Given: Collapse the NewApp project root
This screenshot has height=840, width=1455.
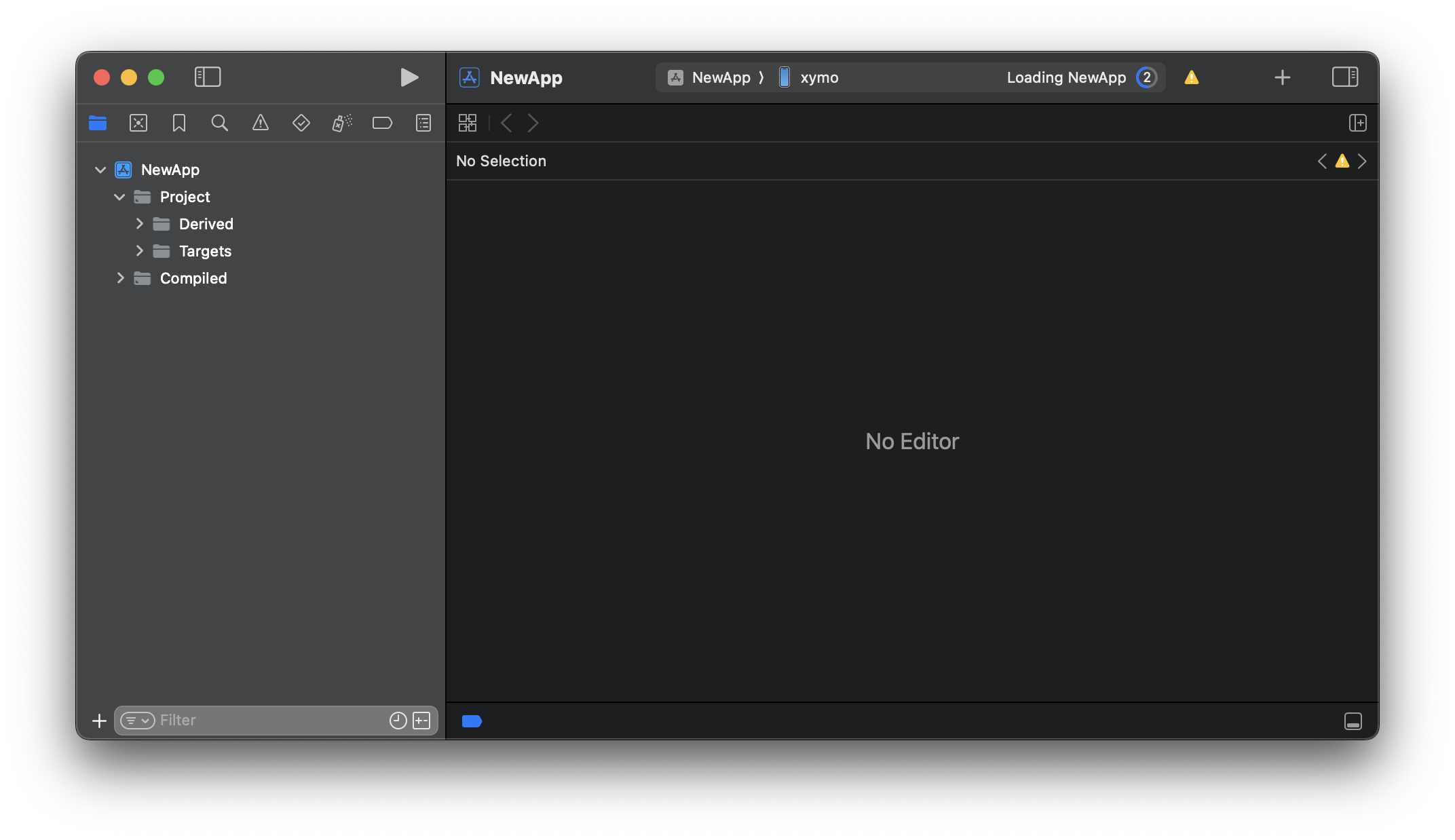Looking at the screenshot, I should pyautogui.click(x=100, y=170).
